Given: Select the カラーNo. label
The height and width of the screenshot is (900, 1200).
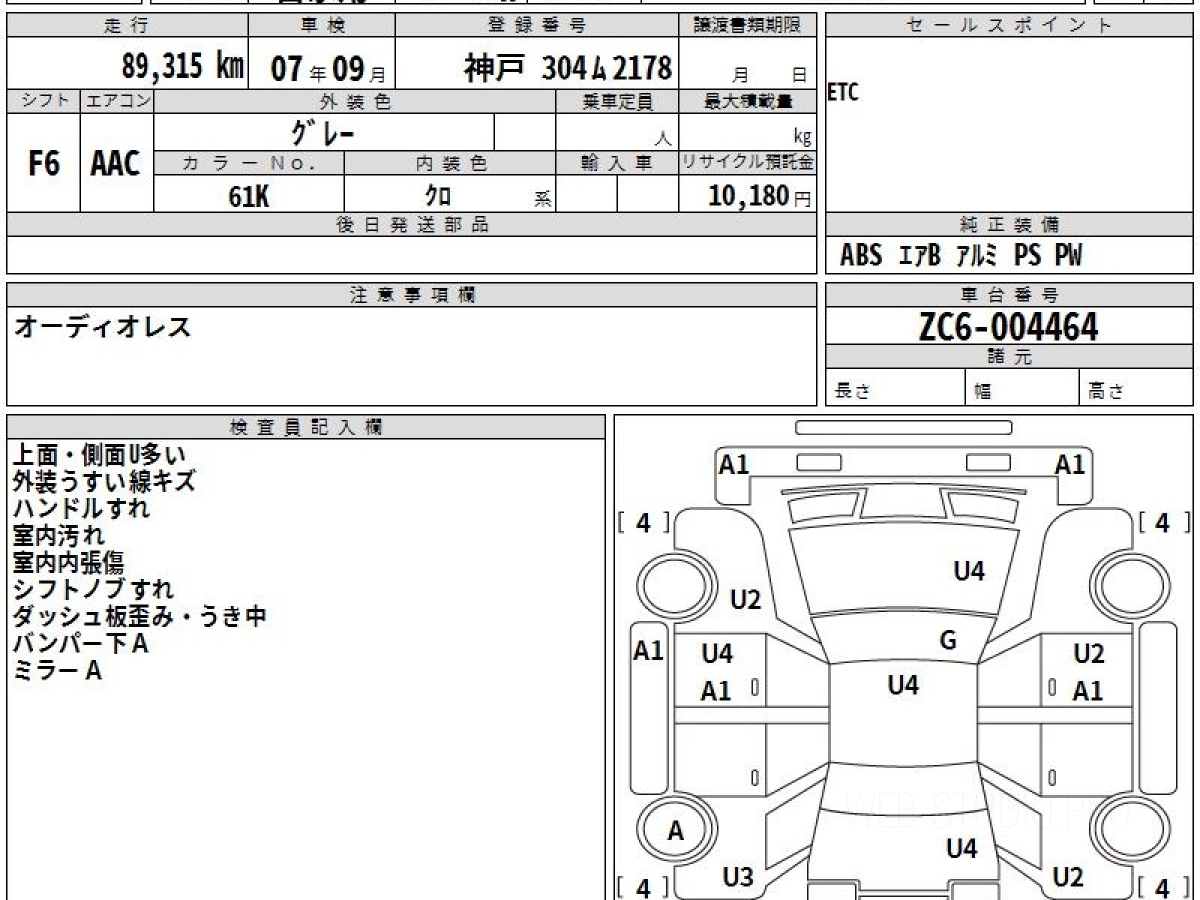Looking at the screenshot, I should pyautogui.click(x=249, y=164).
